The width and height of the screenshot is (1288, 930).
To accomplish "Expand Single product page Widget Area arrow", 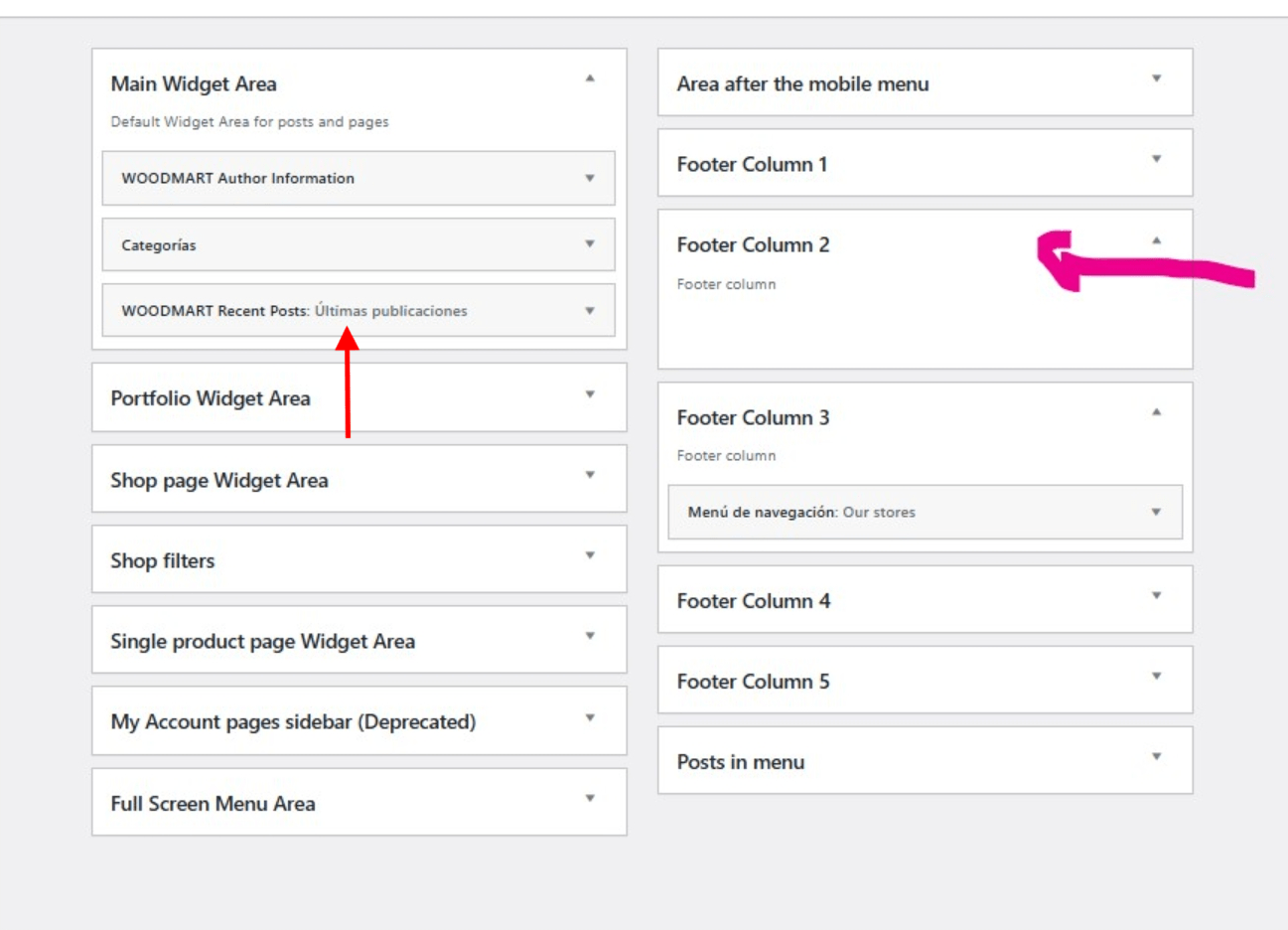I will coord(590,637).
